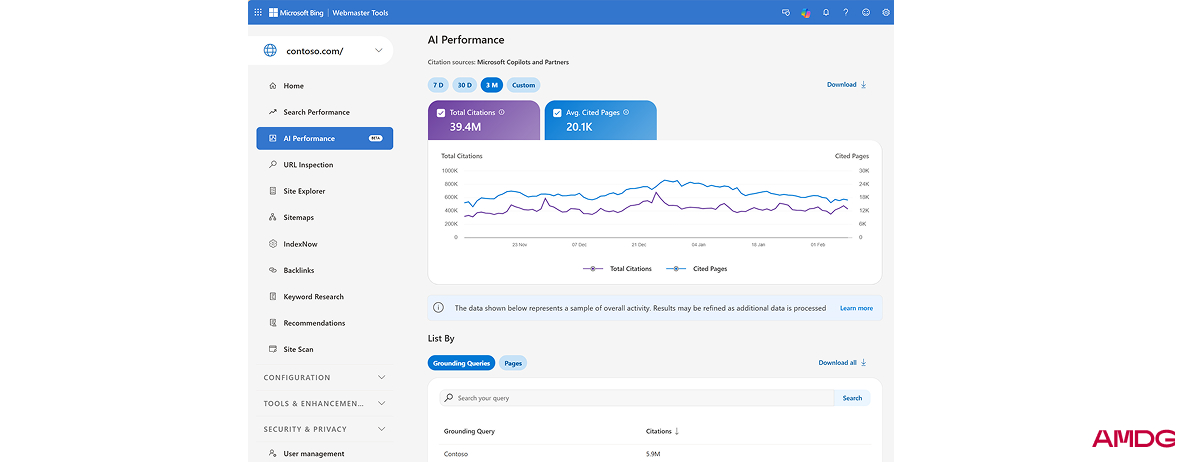Click the Copilot colorful icon in header

coord(806,13)
